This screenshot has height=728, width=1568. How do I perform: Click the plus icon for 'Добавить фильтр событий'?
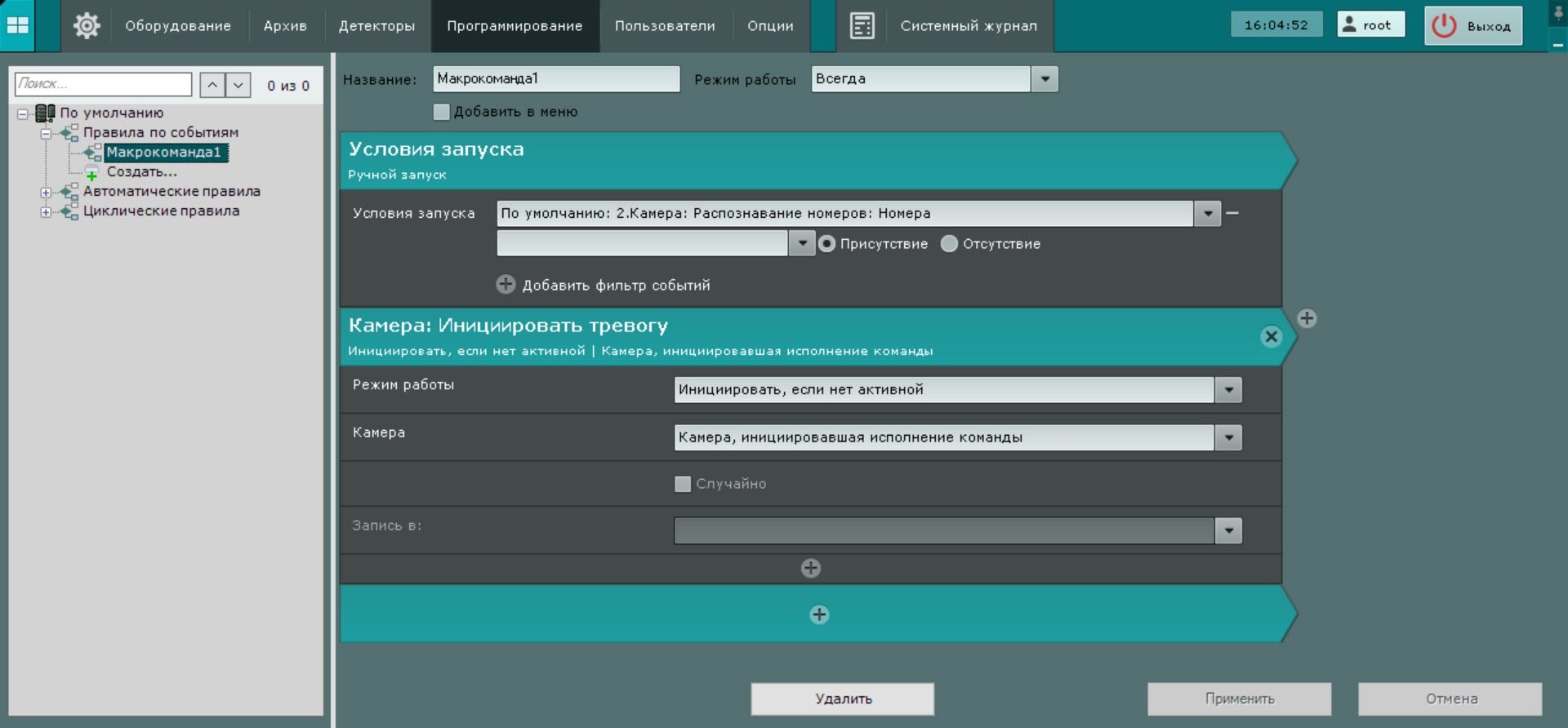point(506,284)
